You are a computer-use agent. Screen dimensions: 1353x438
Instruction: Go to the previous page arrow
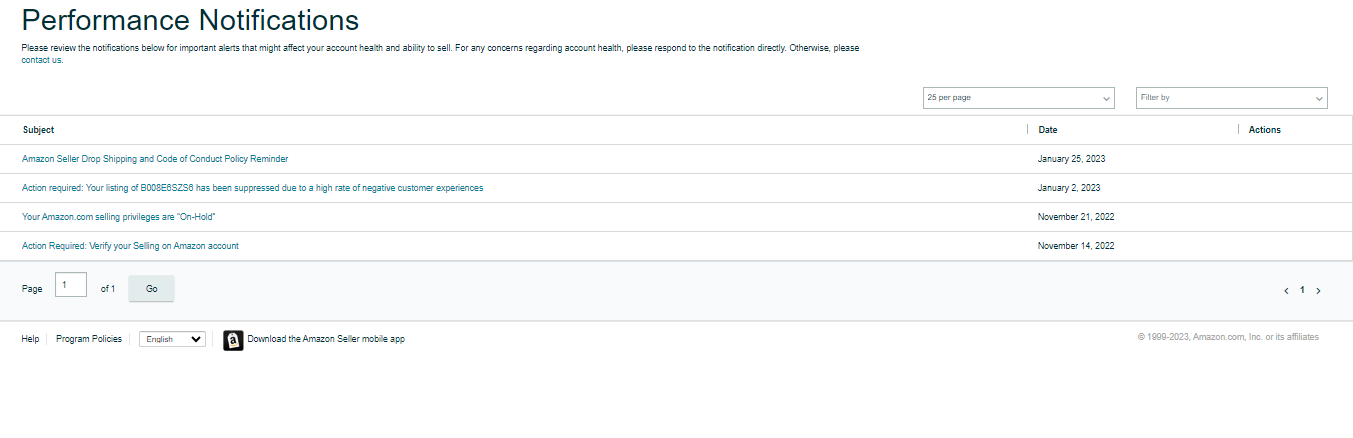[1286, 291]
